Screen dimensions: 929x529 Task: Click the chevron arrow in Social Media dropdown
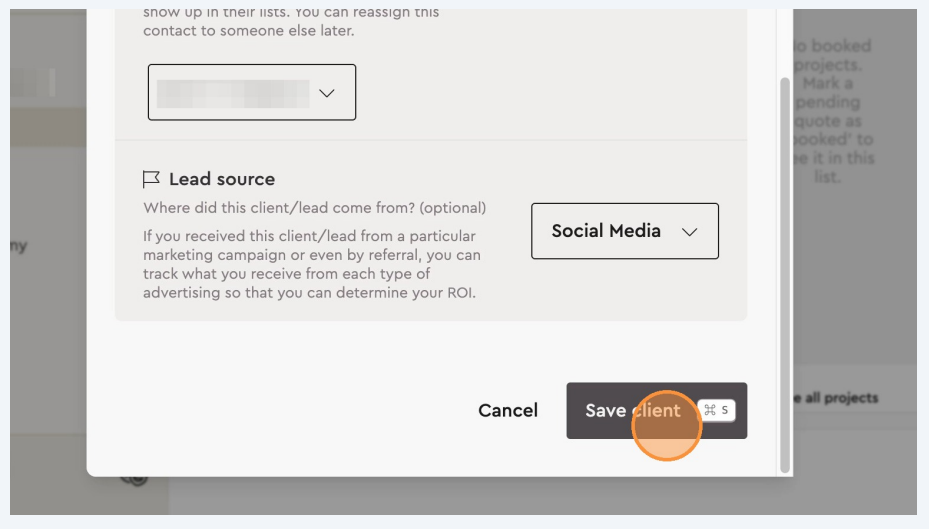tap(689, 231)
